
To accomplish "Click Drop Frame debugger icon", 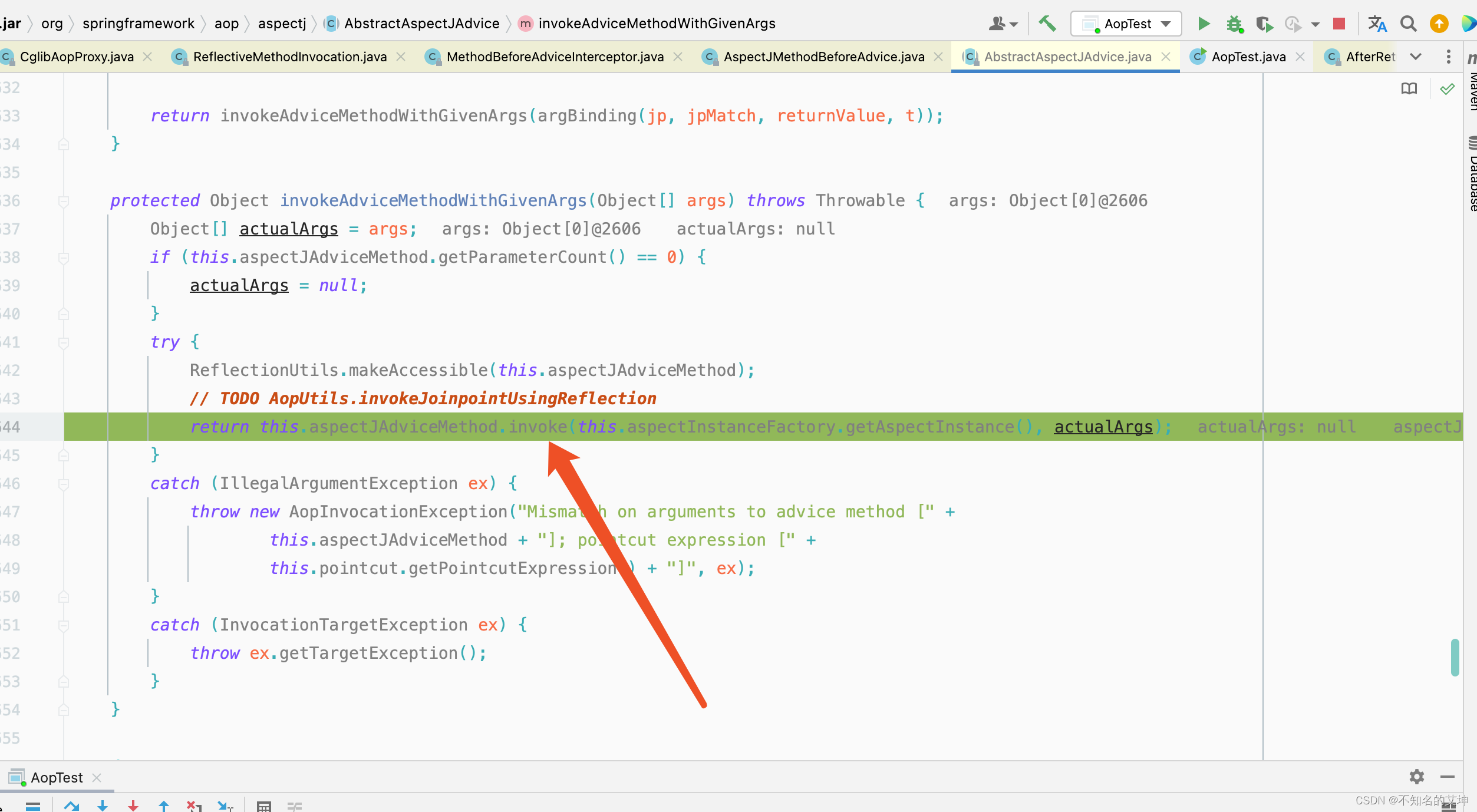I will [x=194, y=806].
